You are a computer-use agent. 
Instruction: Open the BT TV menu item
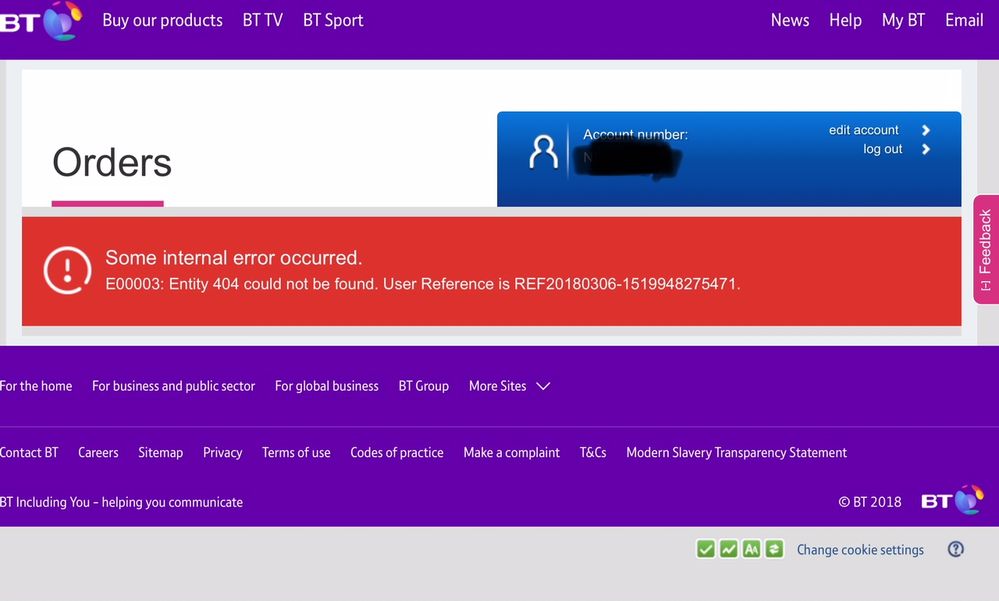(262, 21)
